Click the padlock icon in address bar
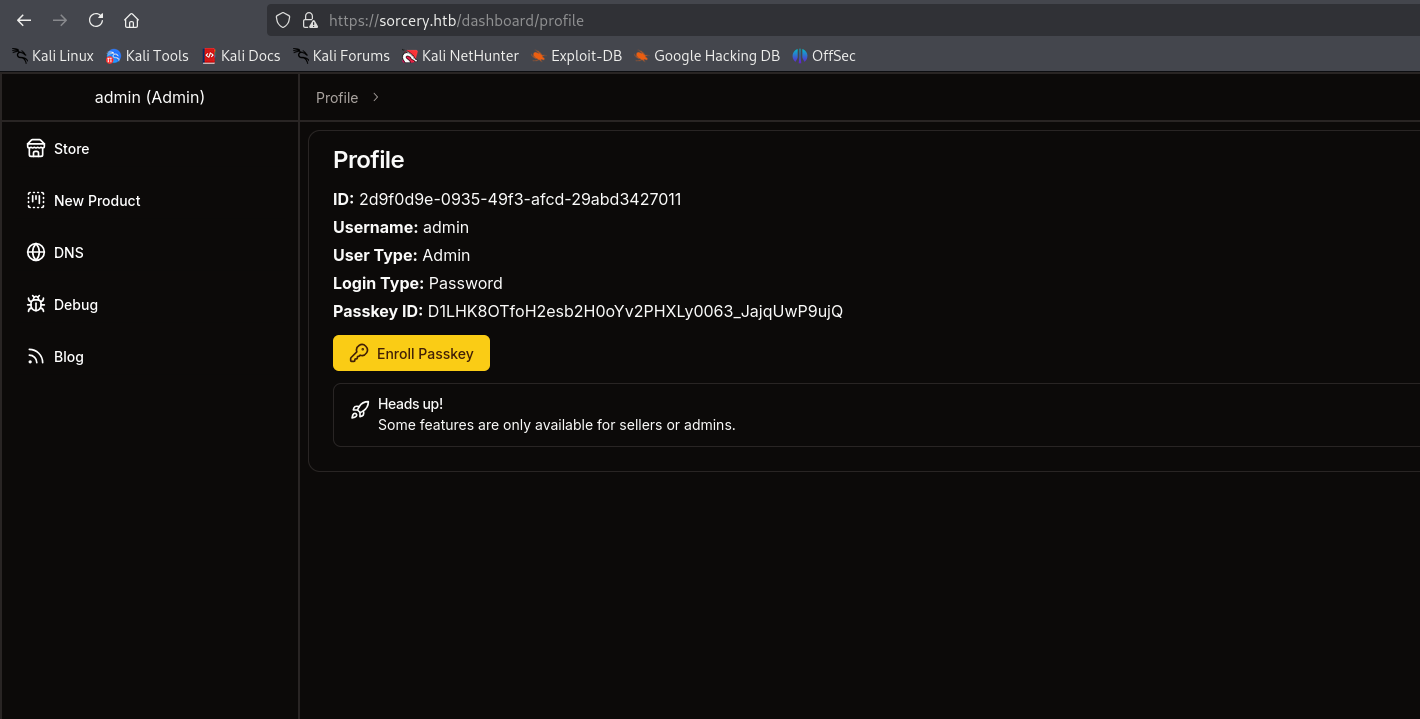This screenshot has height=719, width=1420. click(x=311, y=20)
